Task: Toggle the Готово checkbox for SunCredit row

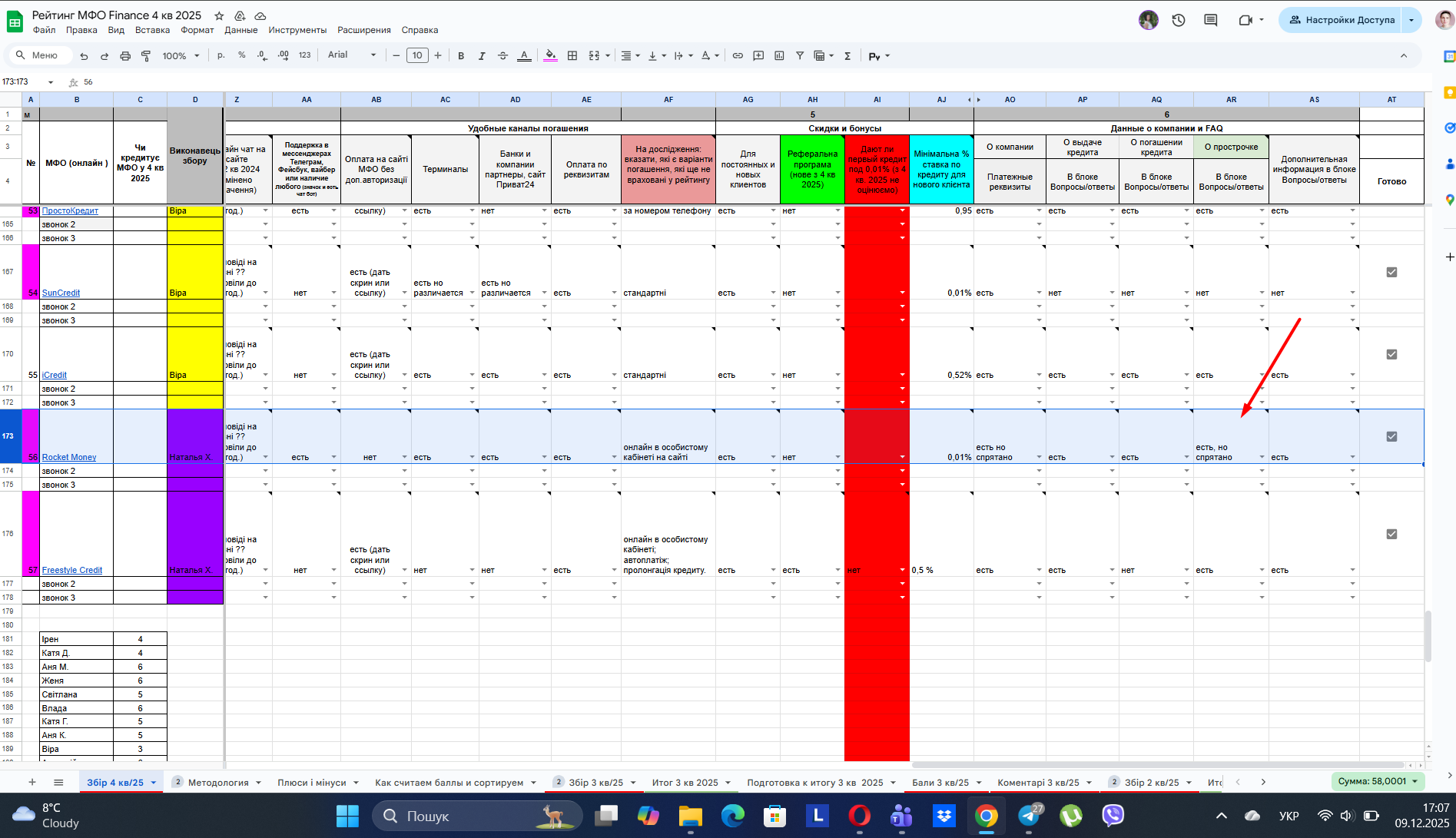Action: coord(1391,272)
